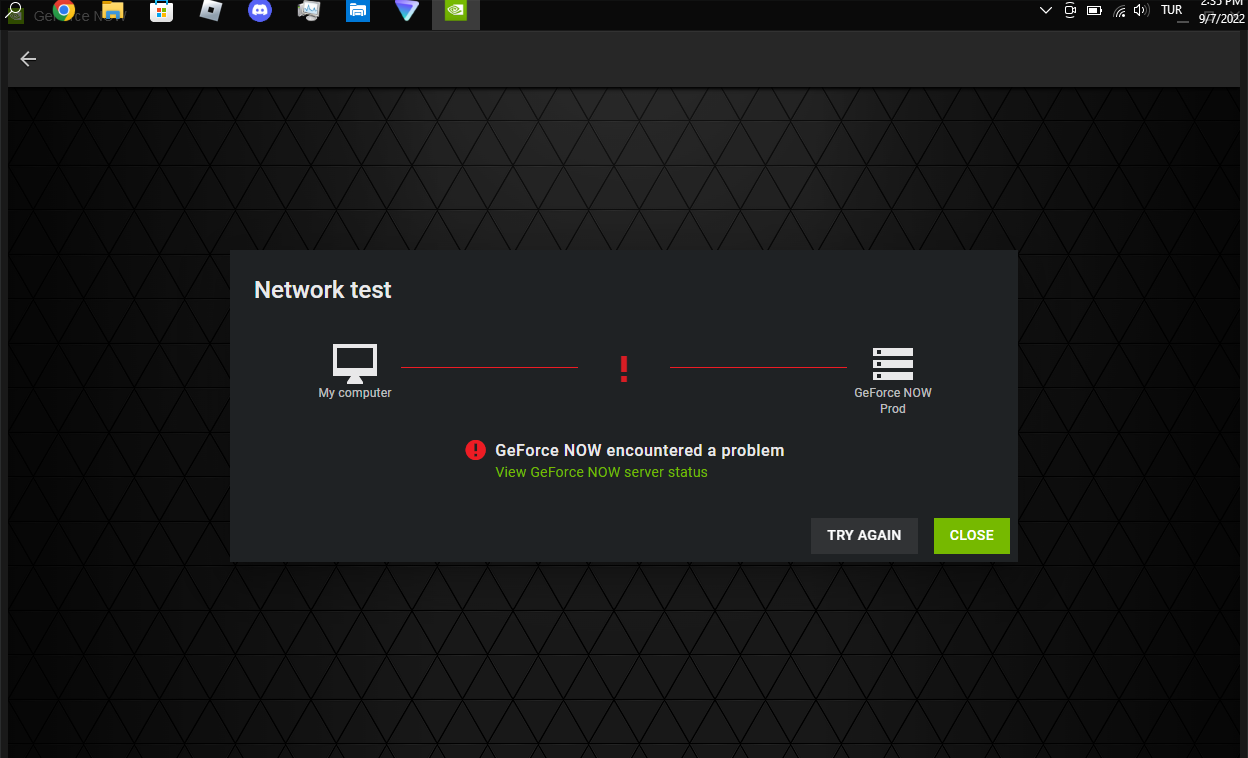Open View GeForce NOW server status link
The width and height of the screenshot is (1248, 758).
pos(601,472)
